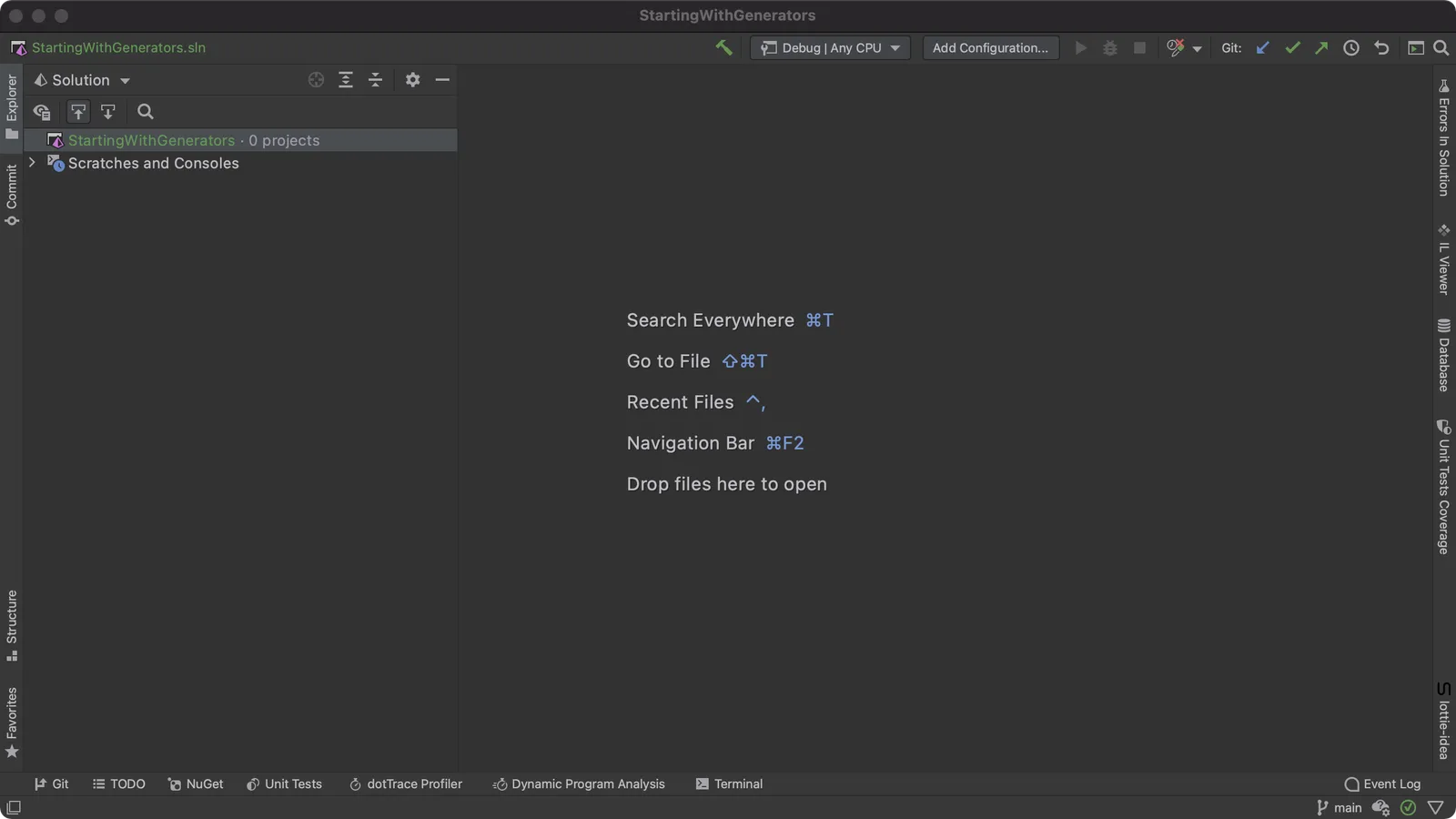Open the Database side tab
Screen dimensions: 1456x819
coord(1443,355)
